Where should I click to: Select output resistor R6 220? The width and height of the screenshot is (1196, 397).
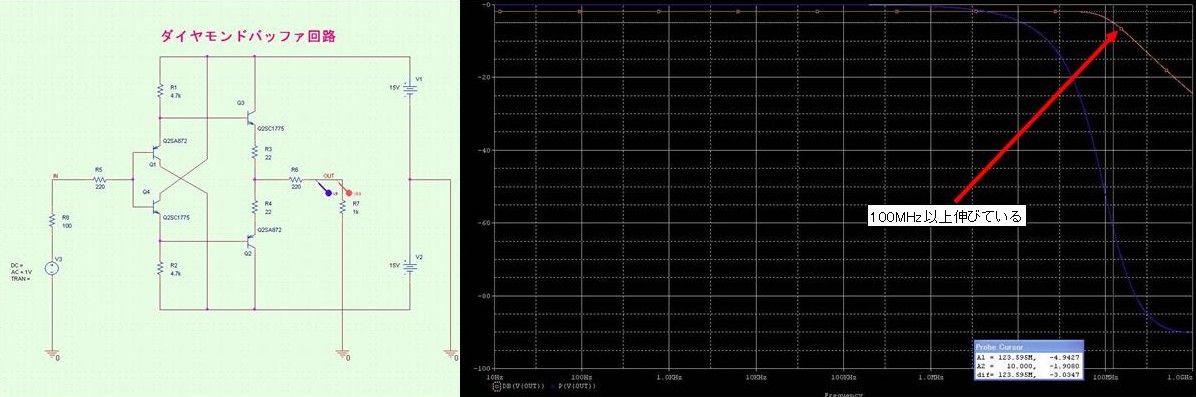(x=296, y=180)
